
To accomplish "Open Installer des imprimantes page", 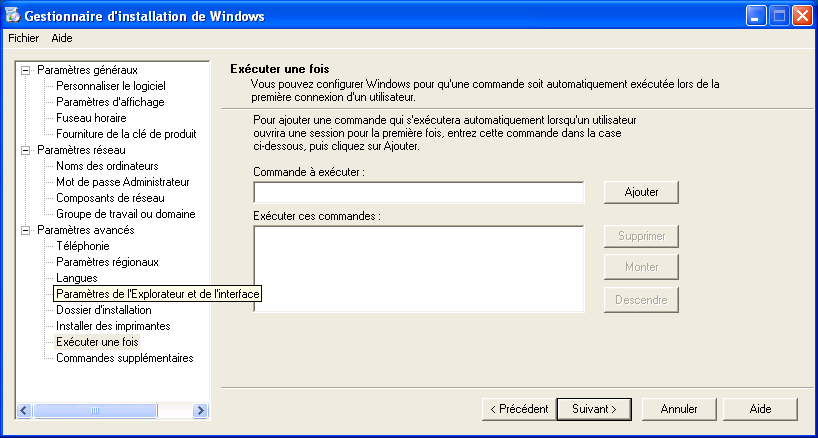I will (x=113, y=326).
